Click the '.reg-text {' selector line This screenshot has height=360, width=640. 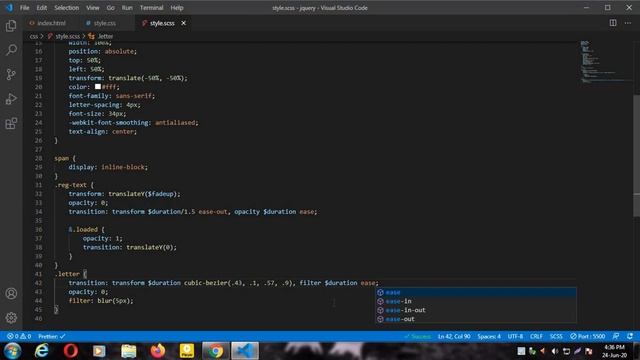coord(74,185)
